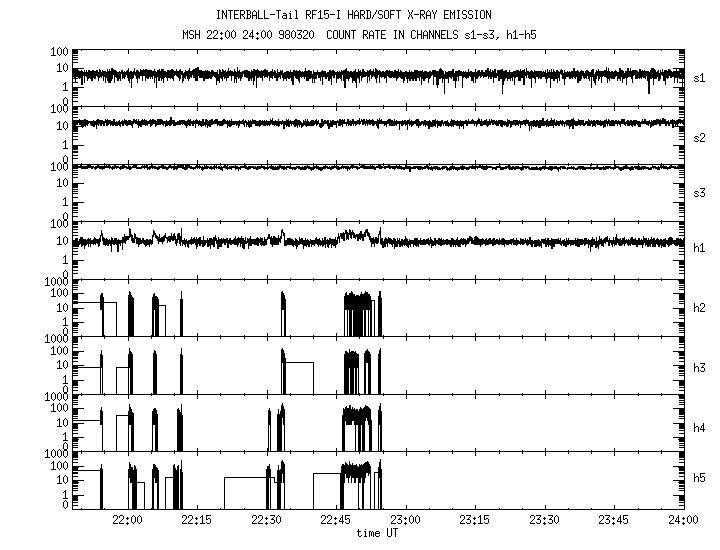Click the subtitle line starting with MSH 22:00
Image resolution: width=720 pixels, height=550 pixels.
click(354, 35)
